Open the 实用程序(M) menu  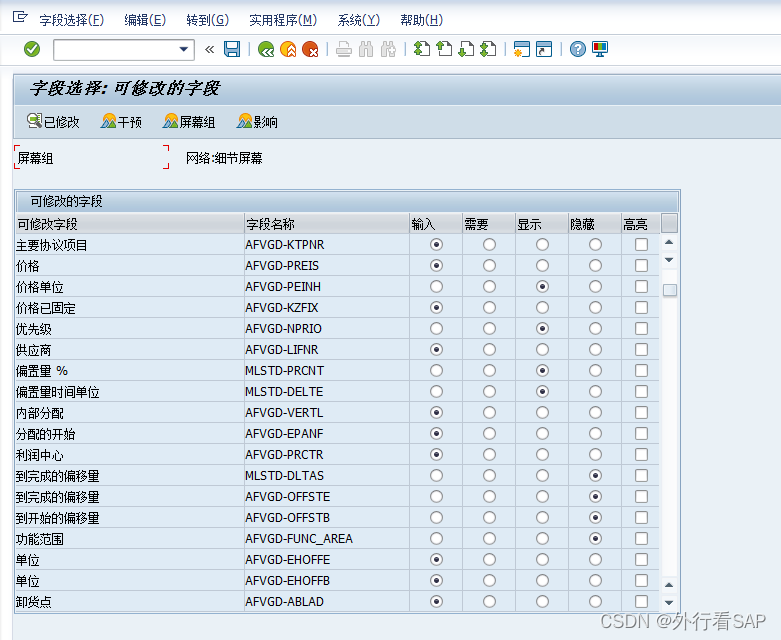click(283, 20)
